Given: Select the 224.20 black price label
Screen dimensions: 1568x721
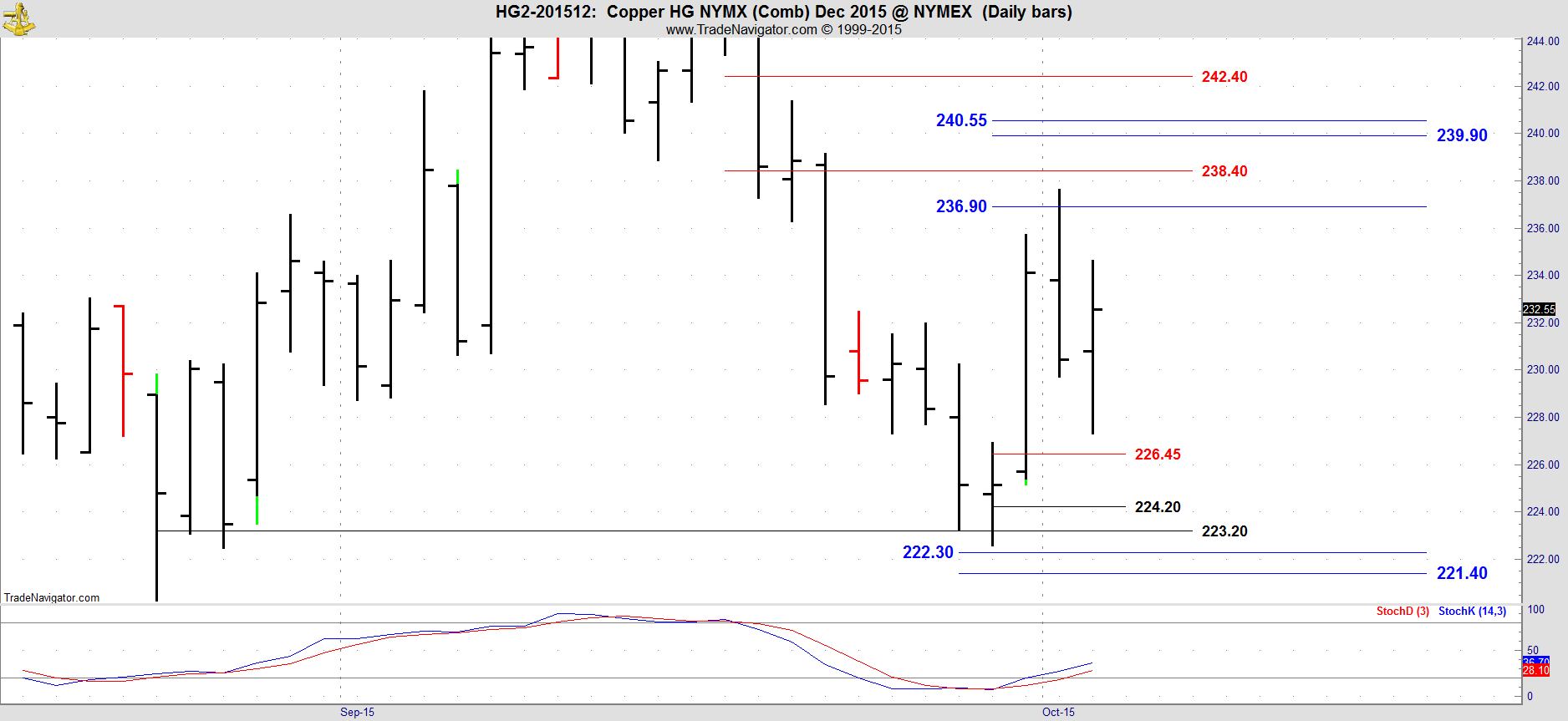Looking at the screenshot, I should [1157, 507].
